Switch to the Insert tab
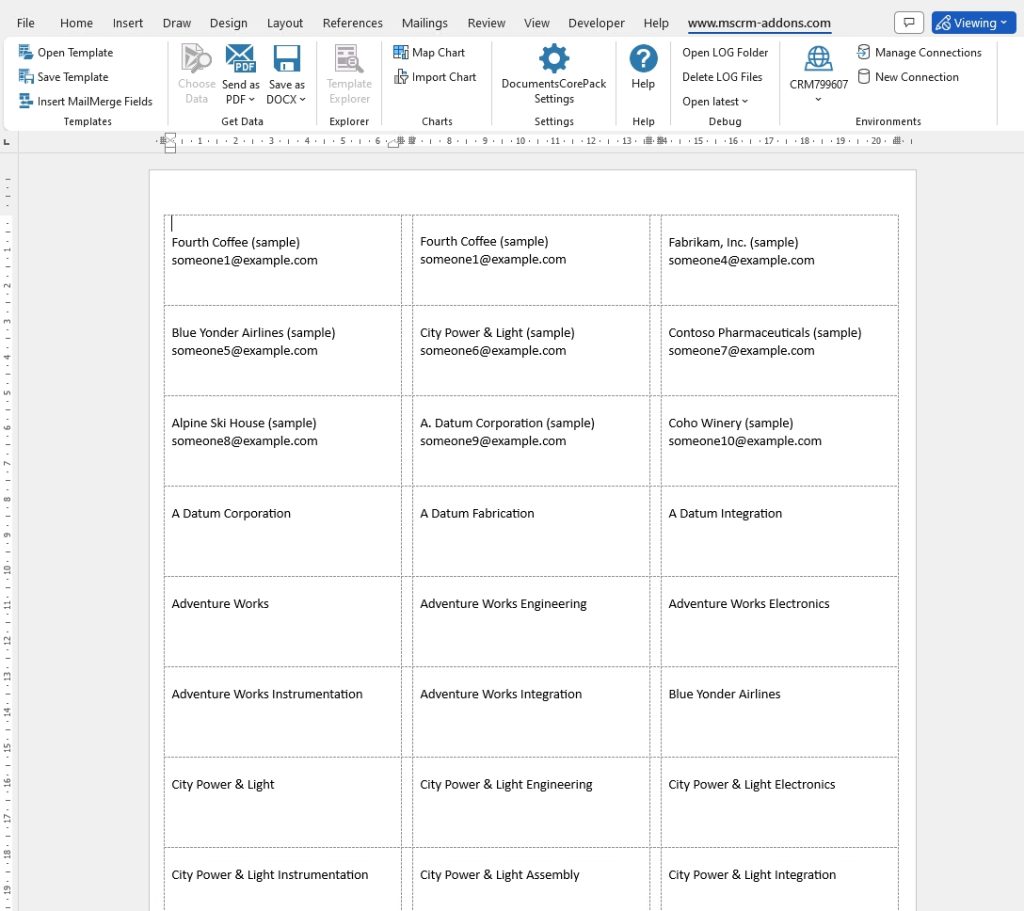 point(127,23)
